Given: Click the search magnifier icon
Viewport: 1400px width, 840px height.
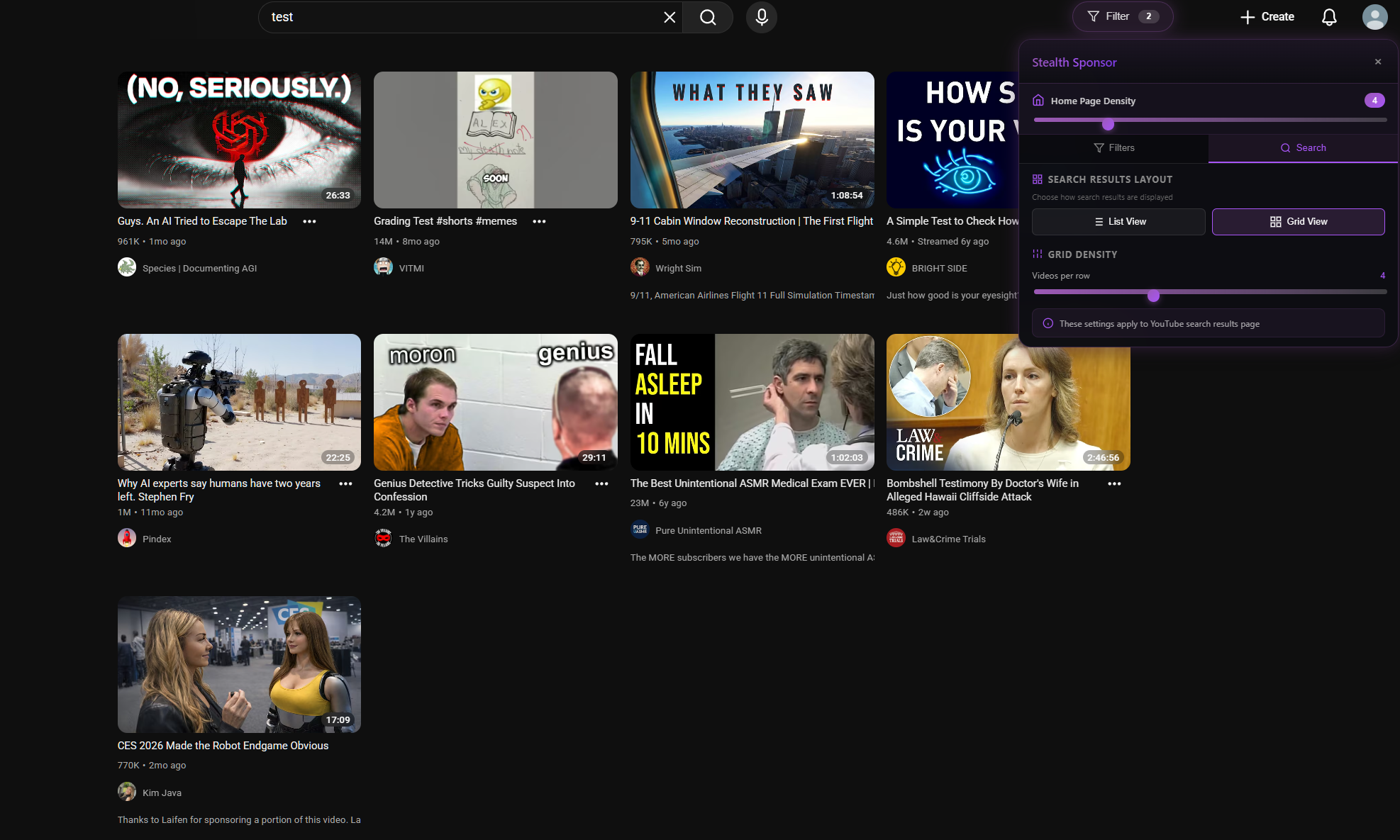Looking at the screenshot, I should (x=707, y=17).
